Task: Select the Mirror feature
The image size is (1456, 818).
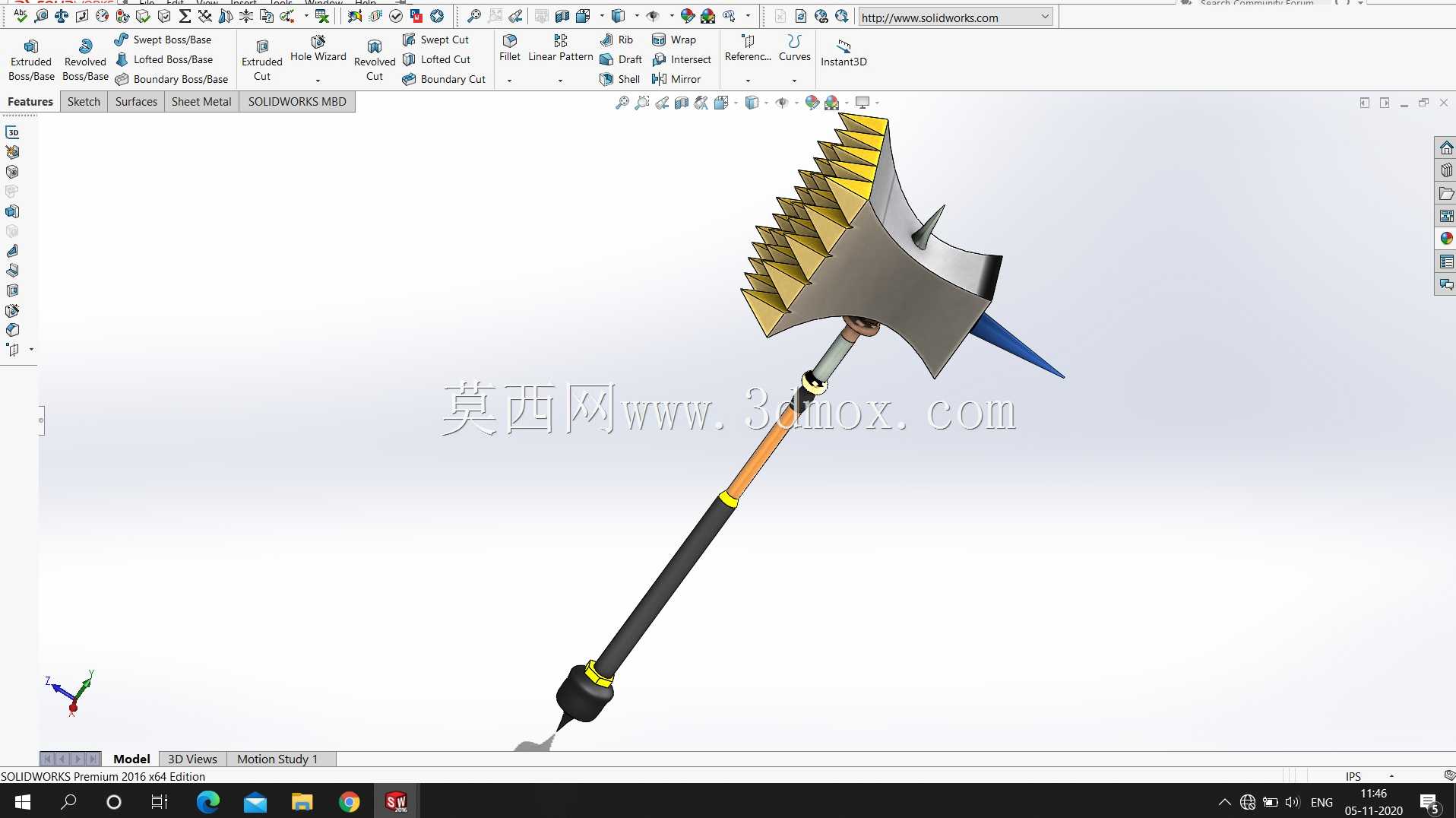Action: [x=676, y=79]
